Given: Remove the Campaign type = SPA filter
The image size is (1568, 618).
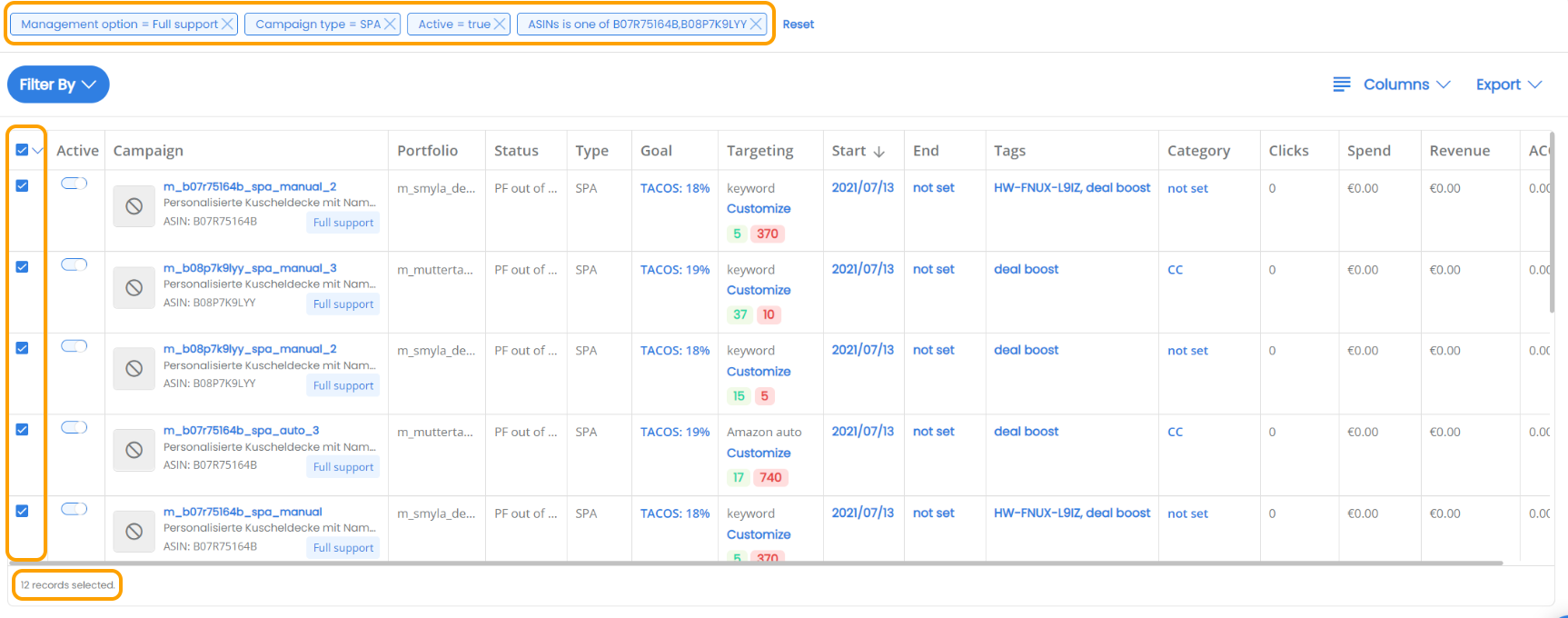Looking at the screenshot, I should pos(390,24).
